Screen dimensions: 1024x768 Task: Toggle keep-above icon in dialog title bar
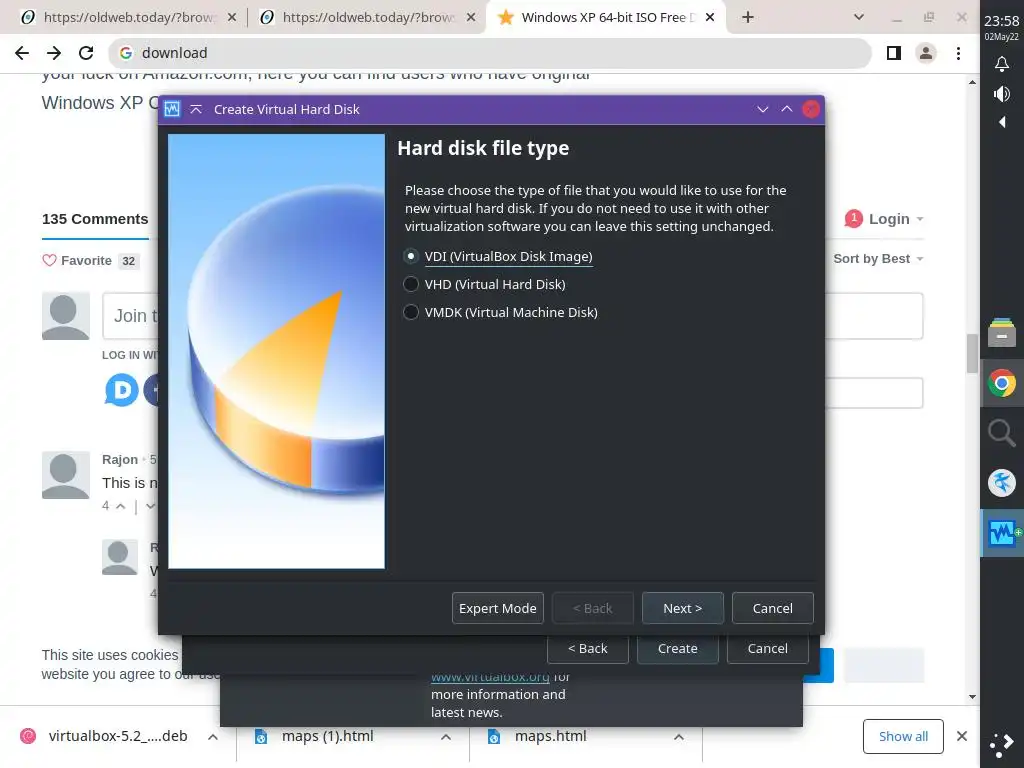pyautogui.click(x=196, y=109)
